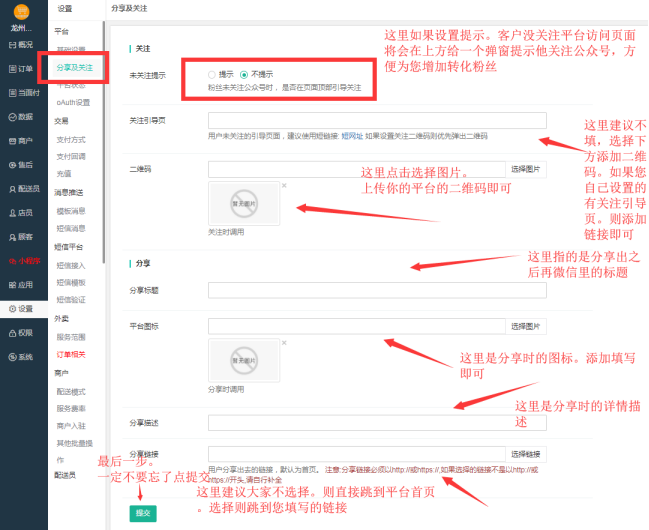
Task: Open 权限 permissions lock icon in sidebar
Action: click(x=12, y=333)
